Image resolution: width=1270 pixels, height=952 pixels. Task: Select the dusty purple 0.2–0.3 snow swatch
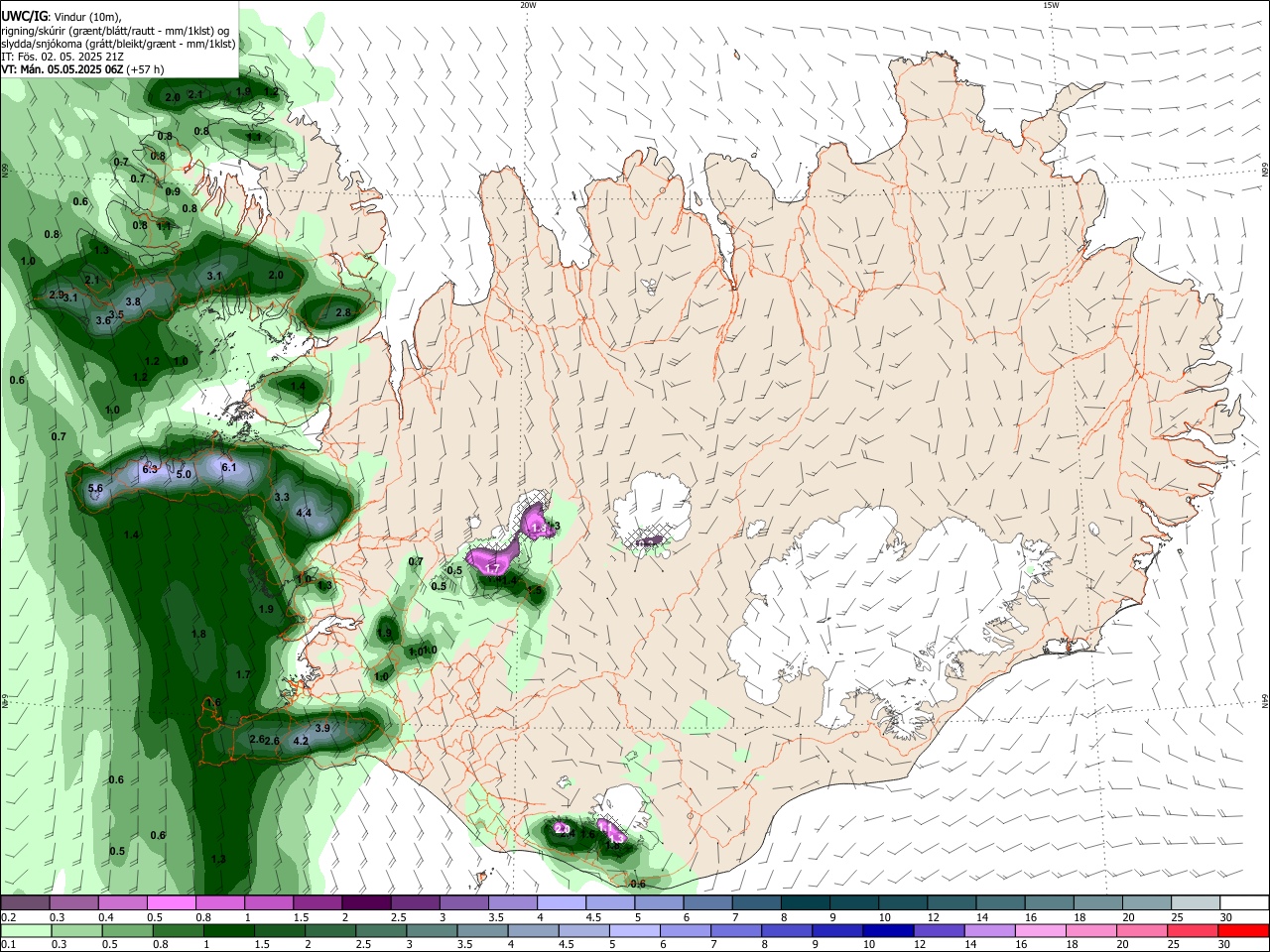pos(25,903)
